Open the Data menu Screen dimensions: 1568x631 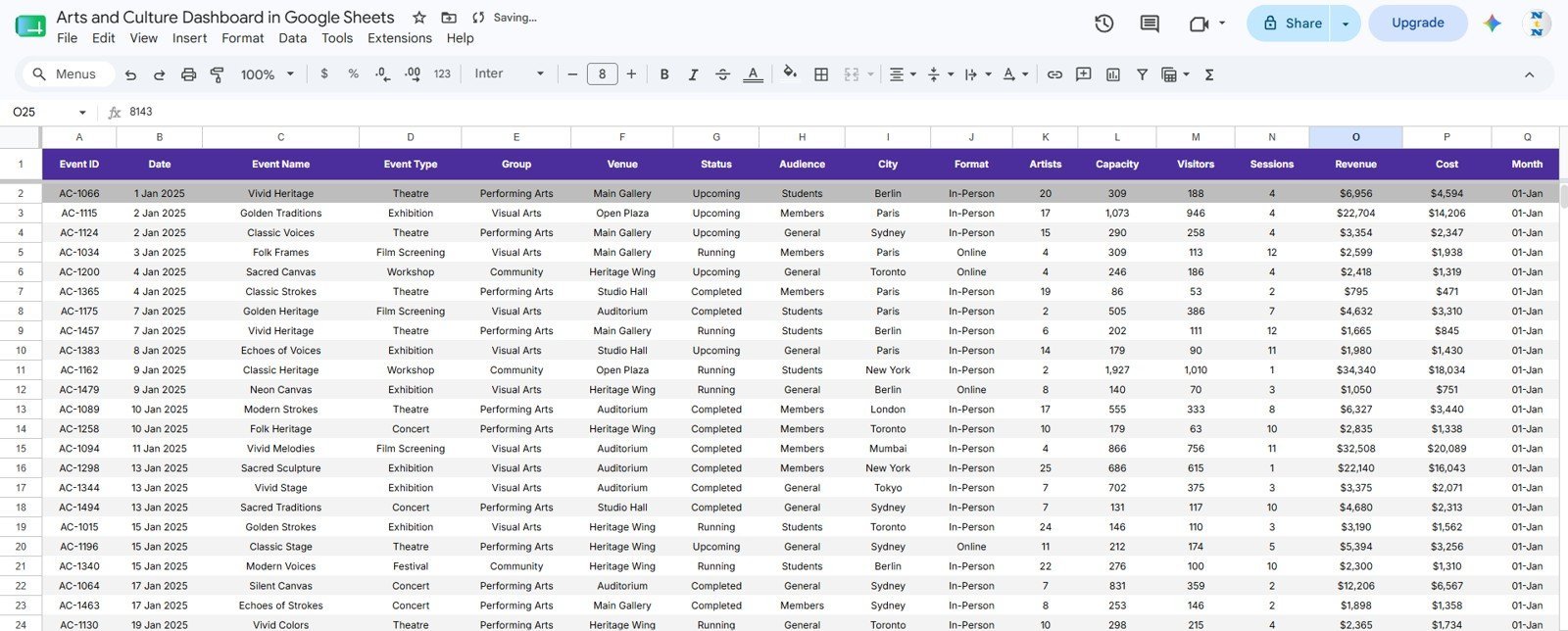(x=292, y=38)
